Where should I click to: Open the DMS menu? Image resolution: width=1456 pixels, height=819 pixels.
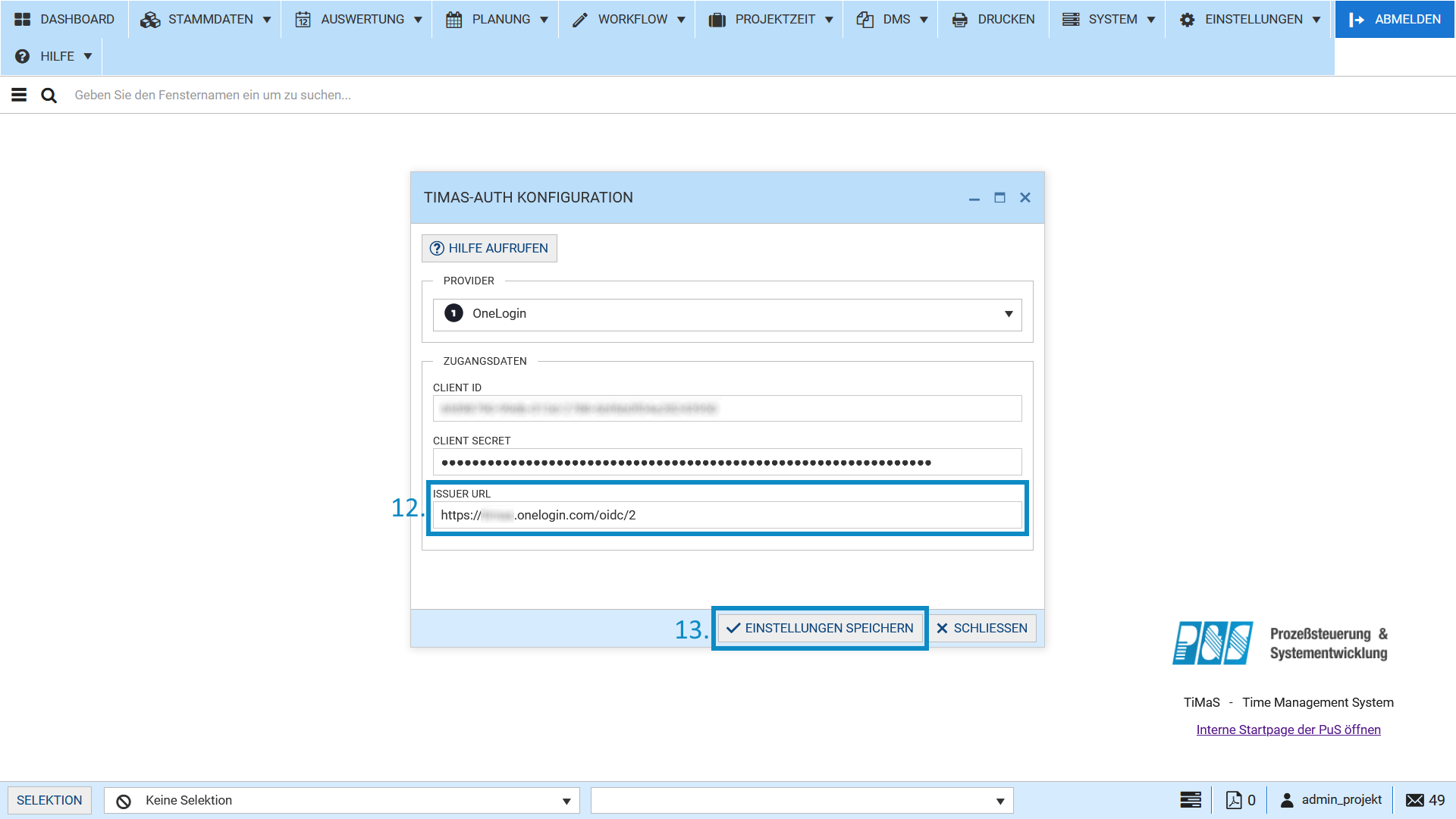coord(891,19)
